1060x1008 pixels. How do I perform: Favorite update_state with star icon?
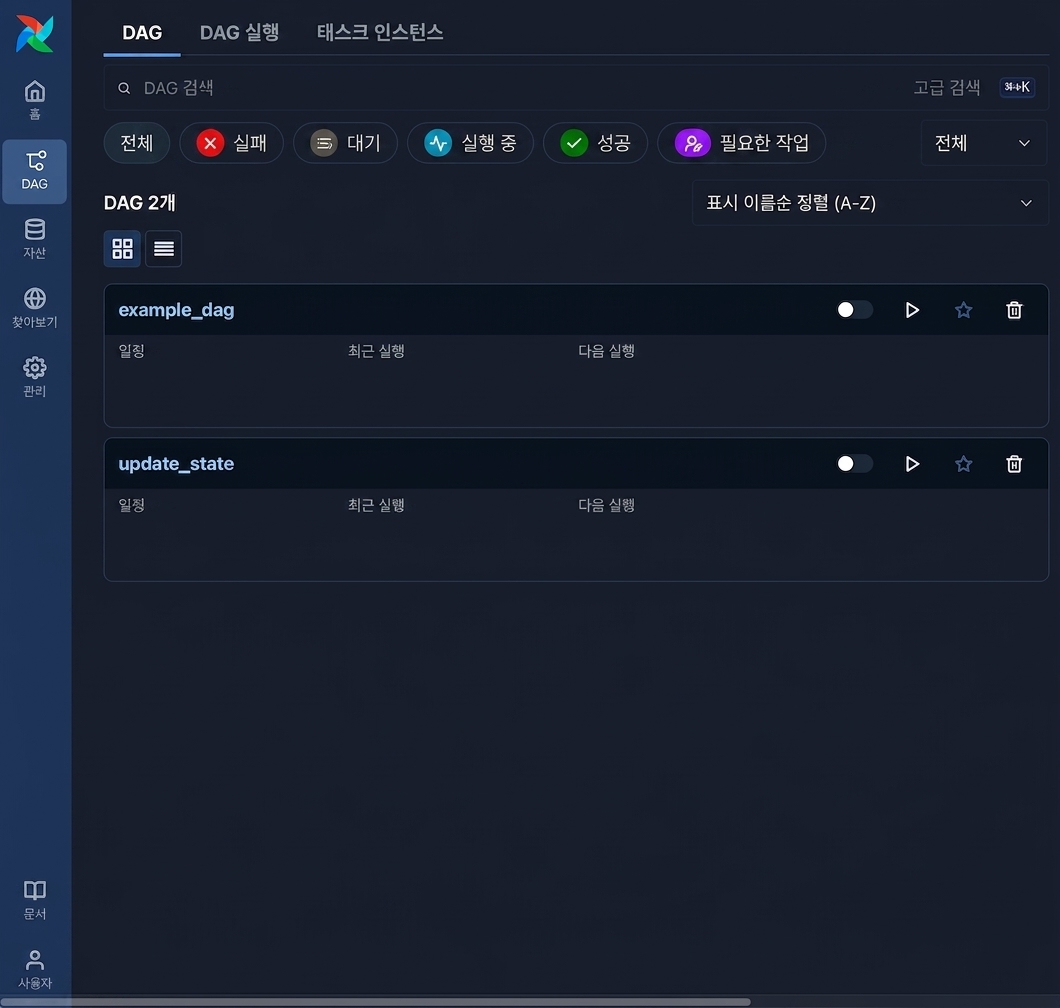point(963,464)
